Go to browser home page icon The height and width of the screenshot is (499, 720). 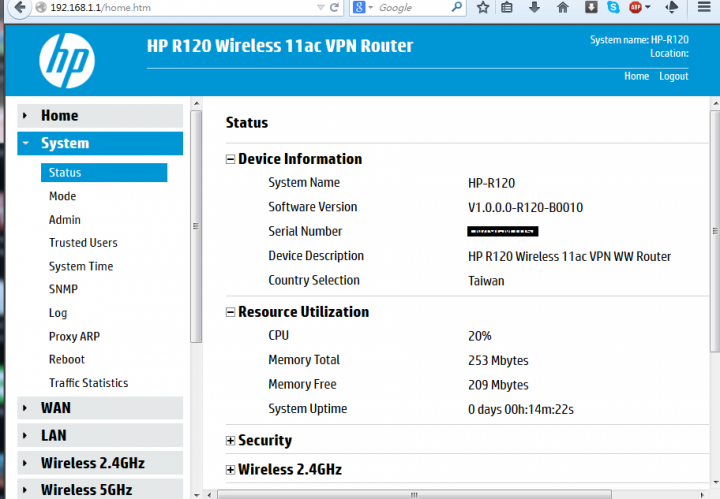(x=562, y=7)
